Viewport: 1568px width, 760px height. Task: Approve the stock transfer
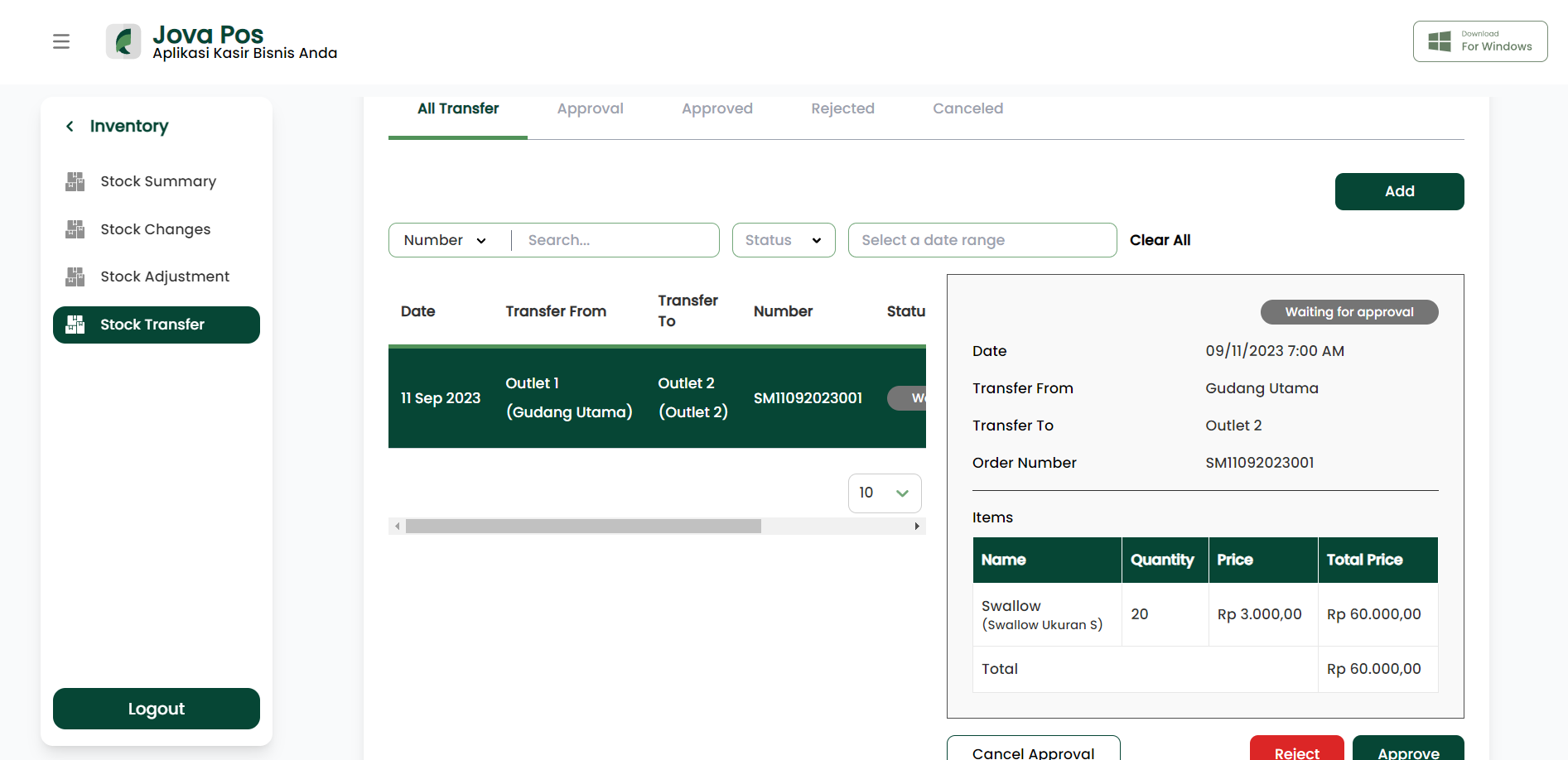1408,748
